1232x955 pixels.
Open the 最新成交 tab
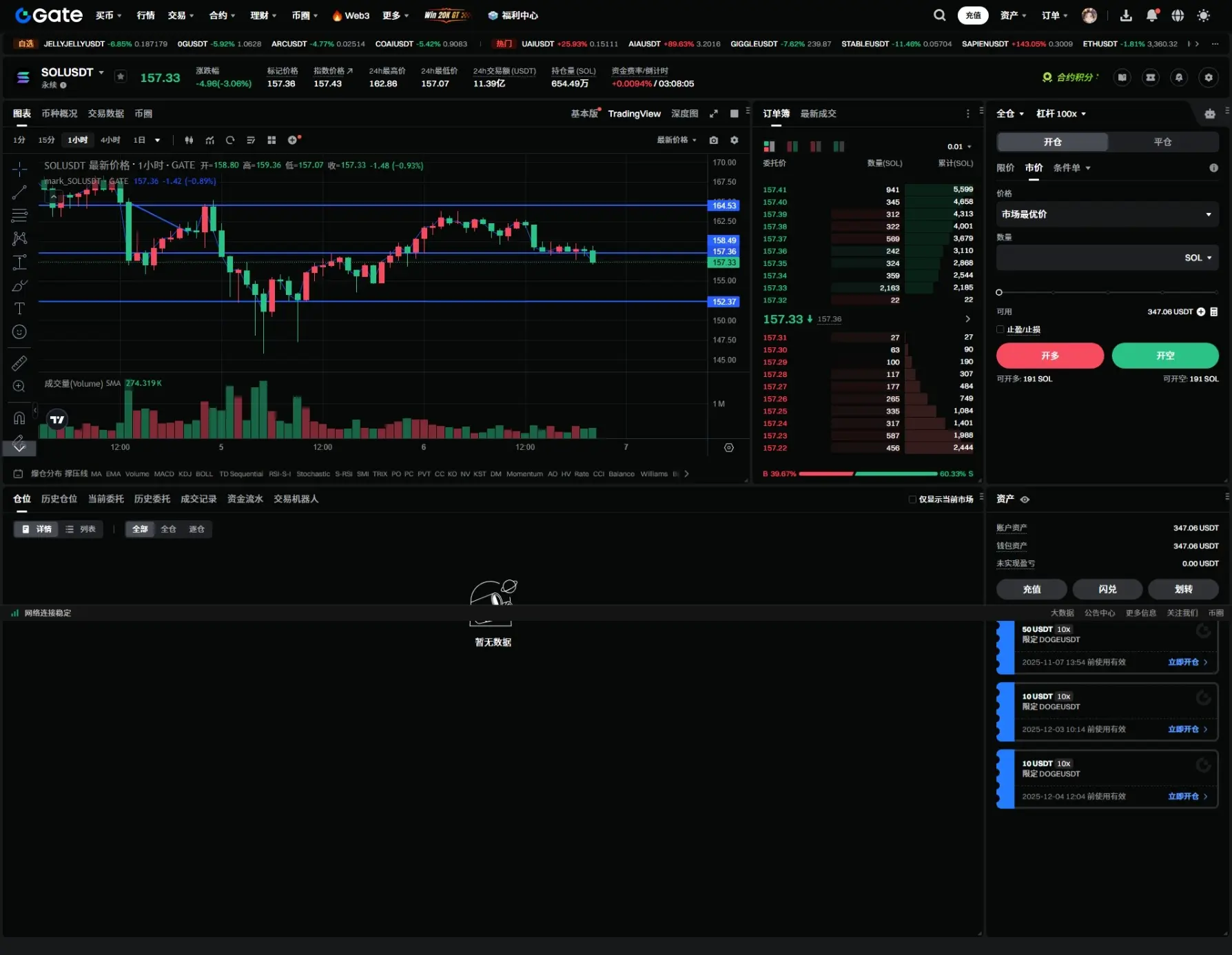coord(819,114)
